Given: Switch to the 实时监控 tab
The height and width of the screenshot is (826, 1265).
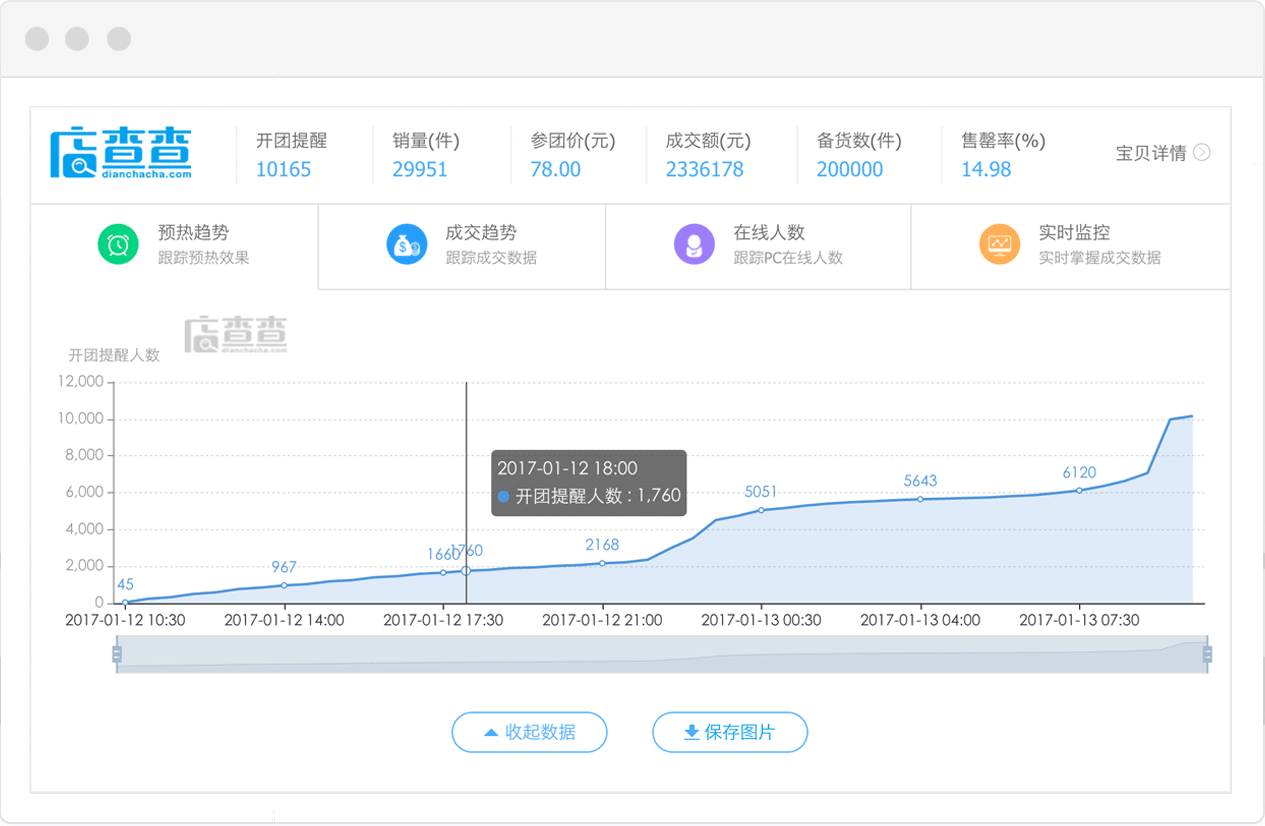Looking at the screenshot, I should click(x=1071, y=246).
